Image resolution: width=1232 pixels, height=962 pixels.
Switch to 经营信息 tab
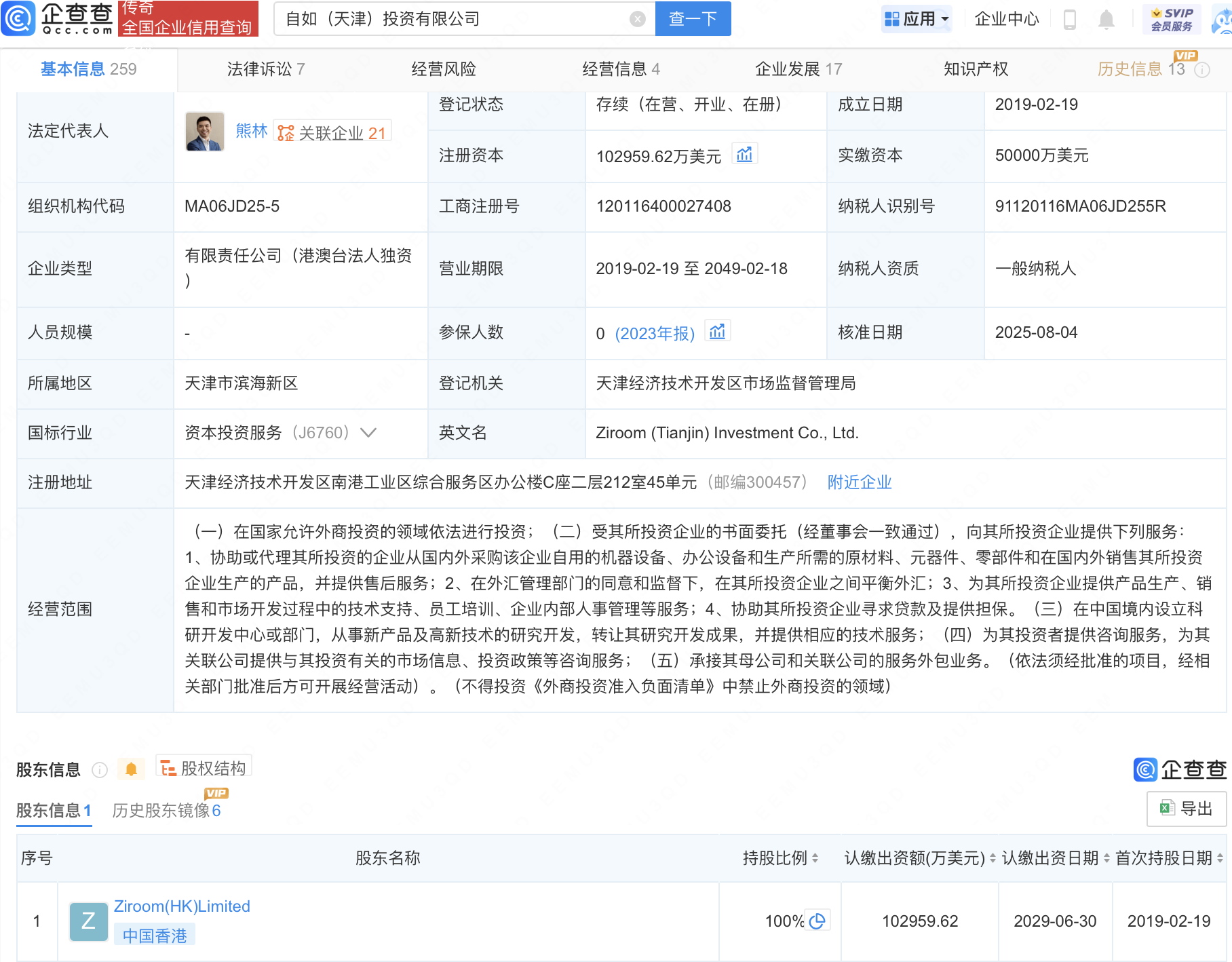(x=621, y=69)
